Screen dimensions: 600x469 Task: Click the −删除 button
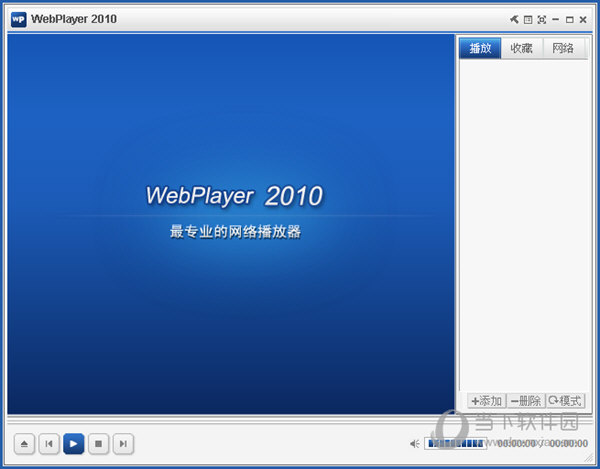526,401
